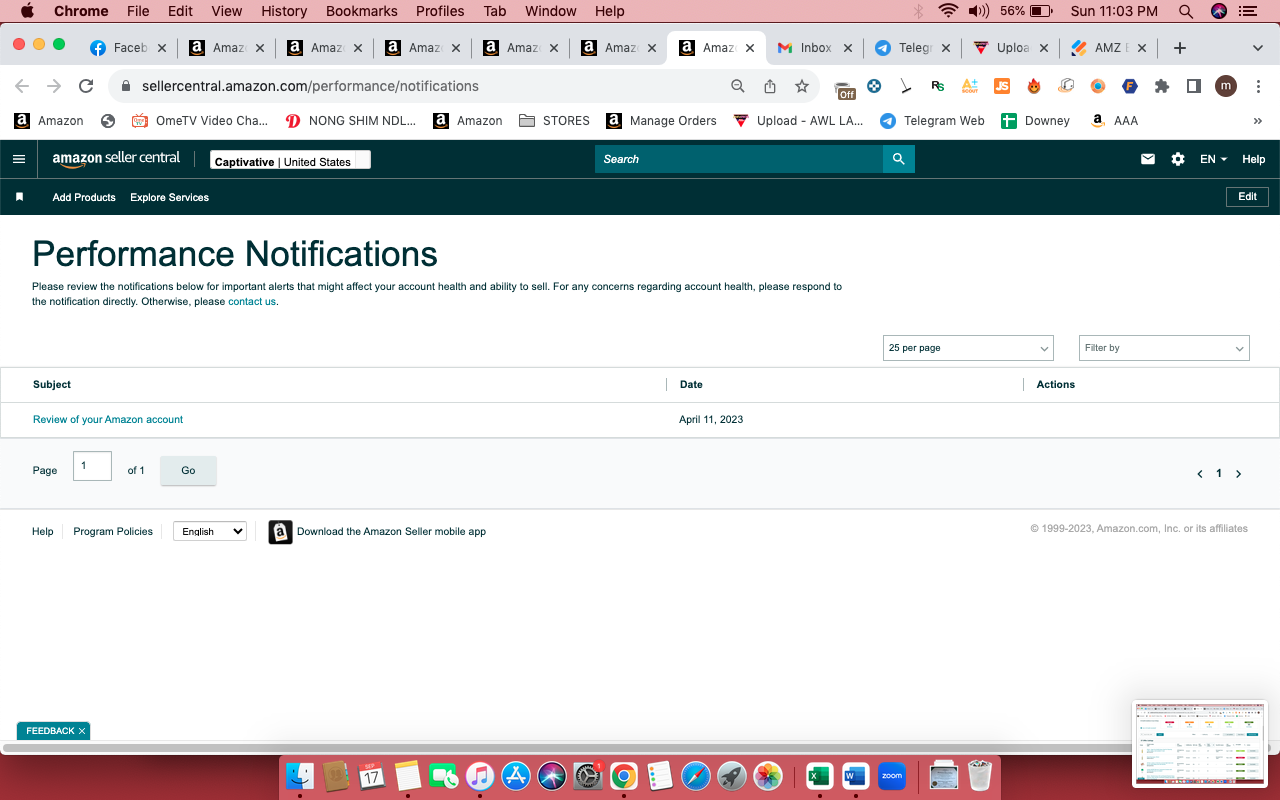Switch to the Facebook tab
1280x800 pixels.
click(128, 48)
